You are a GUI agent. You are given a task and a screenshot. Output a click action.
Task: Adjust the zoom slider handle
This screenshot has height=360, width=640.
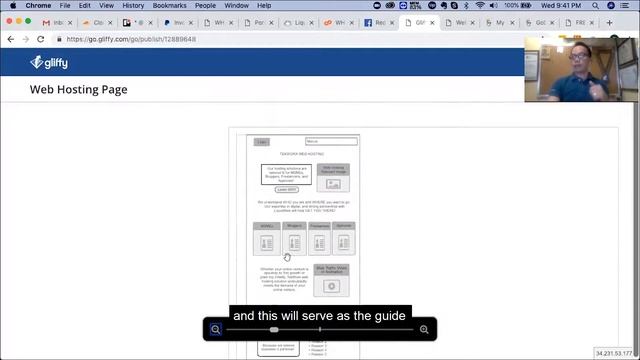point(274,329)
